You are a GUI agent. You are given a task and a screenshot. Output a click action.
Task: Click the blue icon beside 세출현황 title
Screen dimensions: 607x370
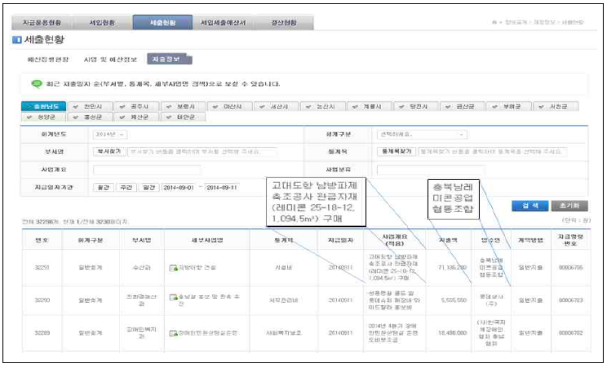click(x=17, y=39)
